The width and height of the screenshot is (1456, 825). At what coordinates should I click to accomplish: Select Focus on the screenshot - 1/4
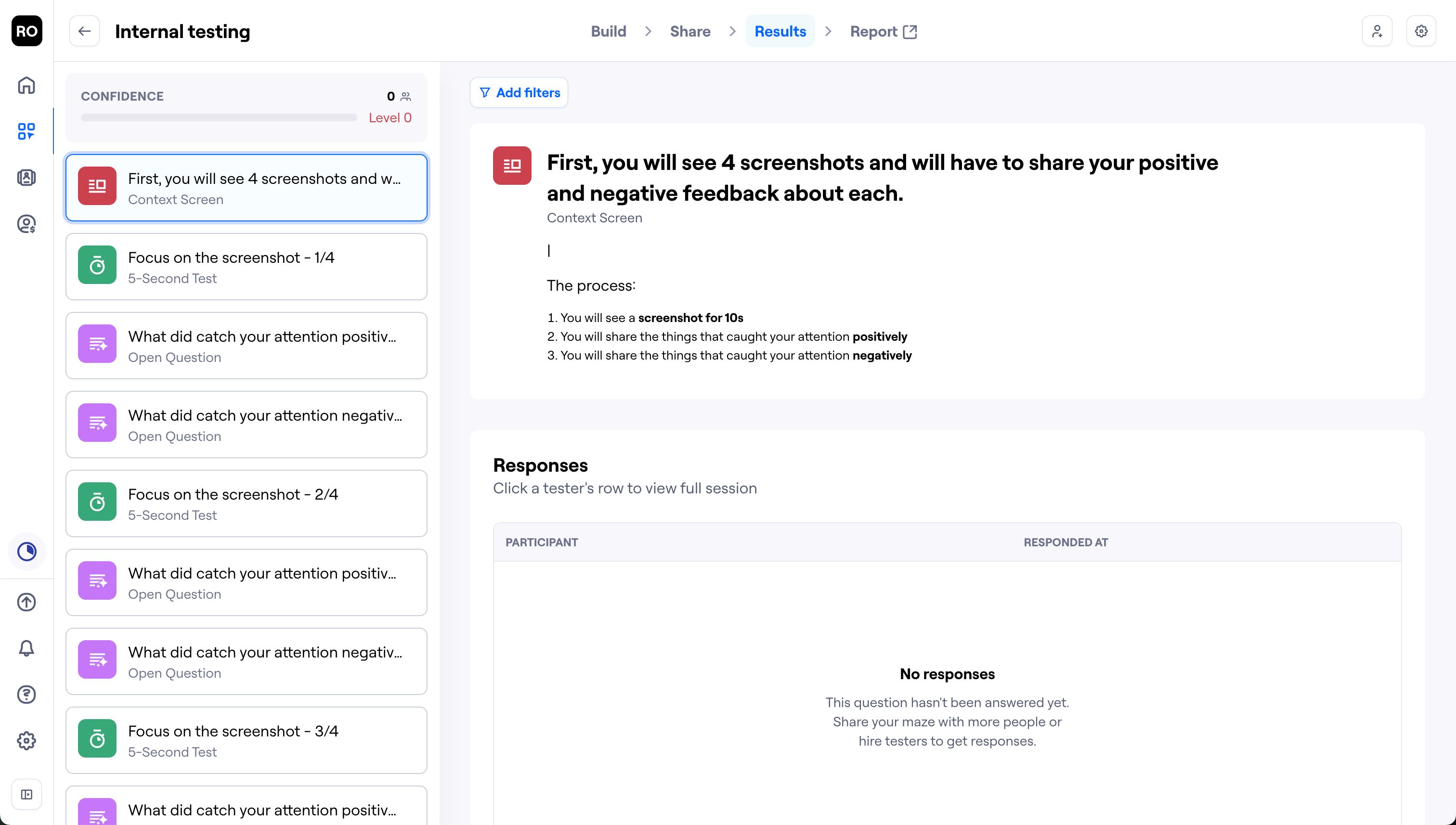tap(246, 267)
